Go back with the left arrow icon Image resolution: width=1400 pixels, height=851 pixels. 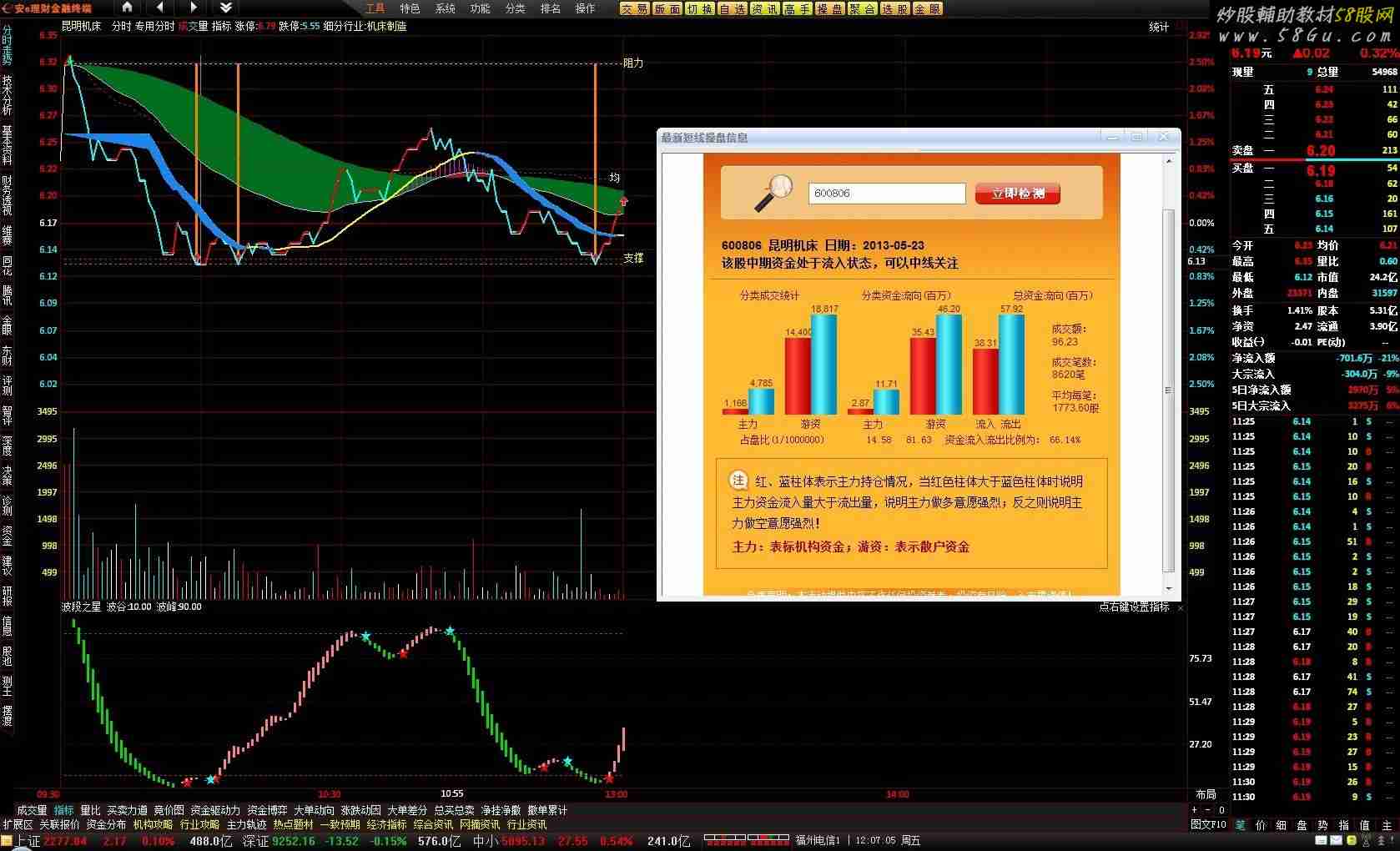[x=160, y=8]
